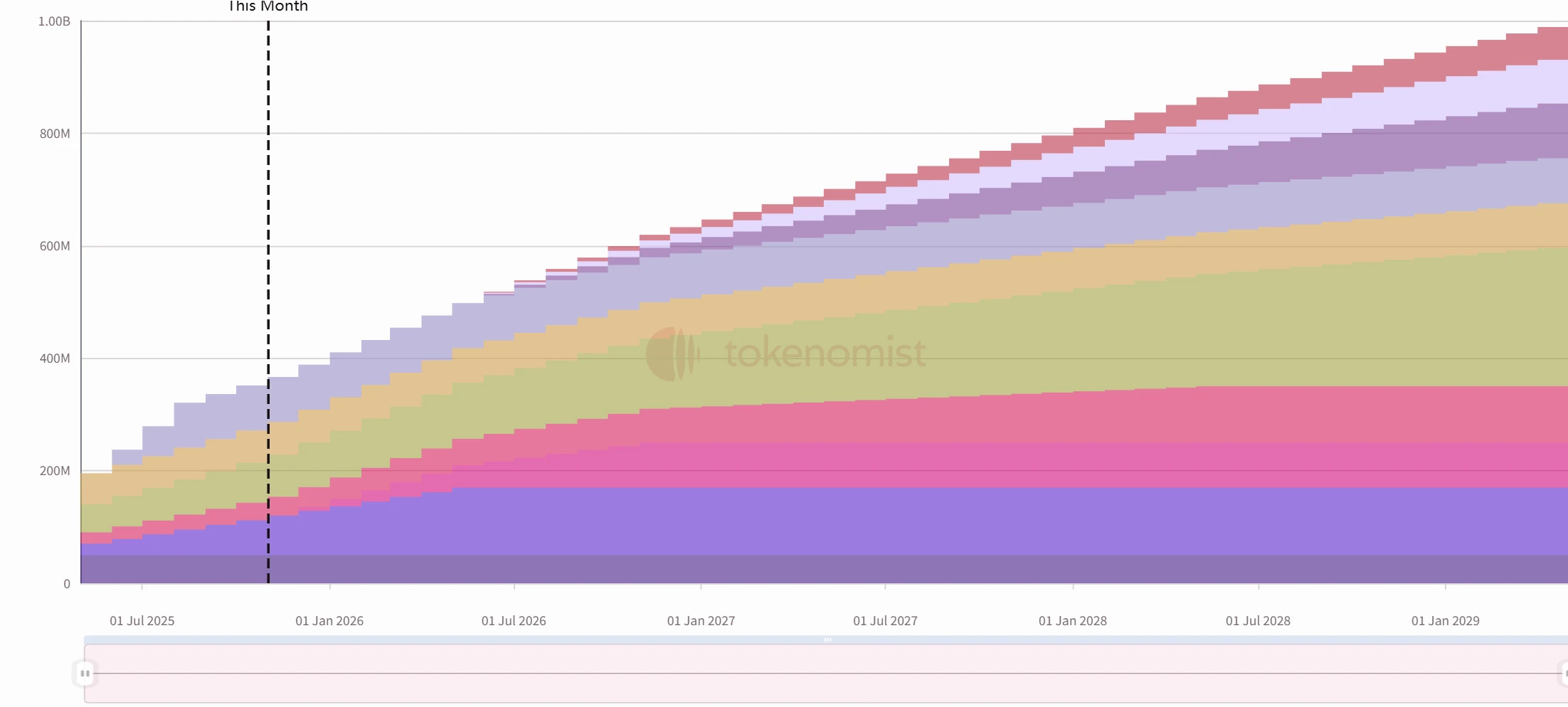Click the 01 Jan 2028 axis label
This screenshot has height=707, width=1568.
(1072, 621)
